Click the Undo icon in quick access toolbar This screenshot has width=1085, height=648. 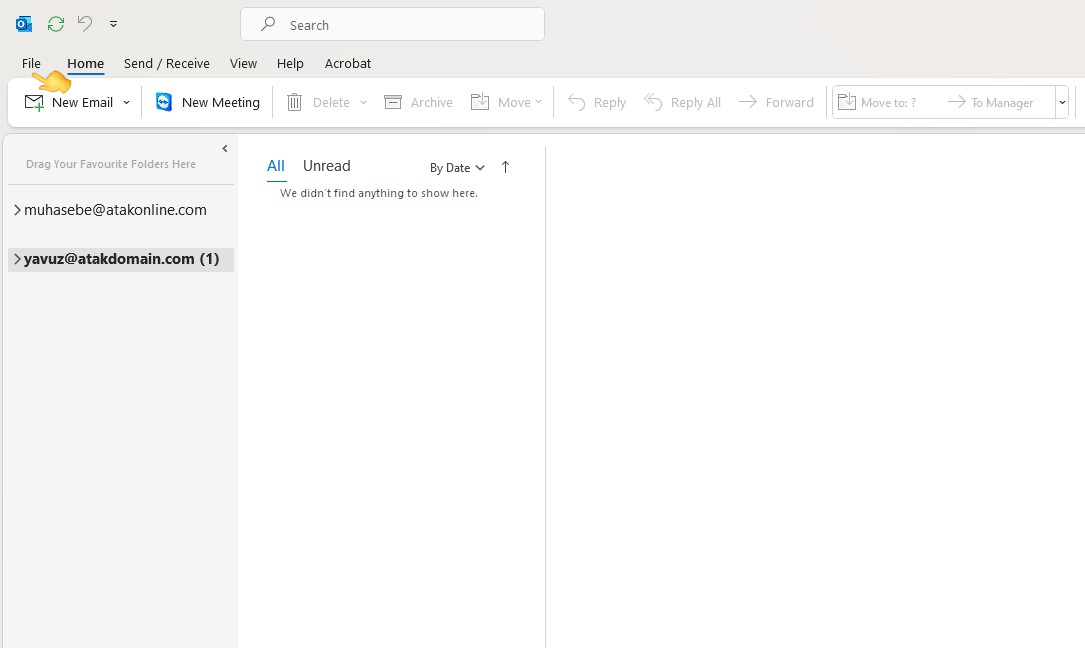pos(85,23)
